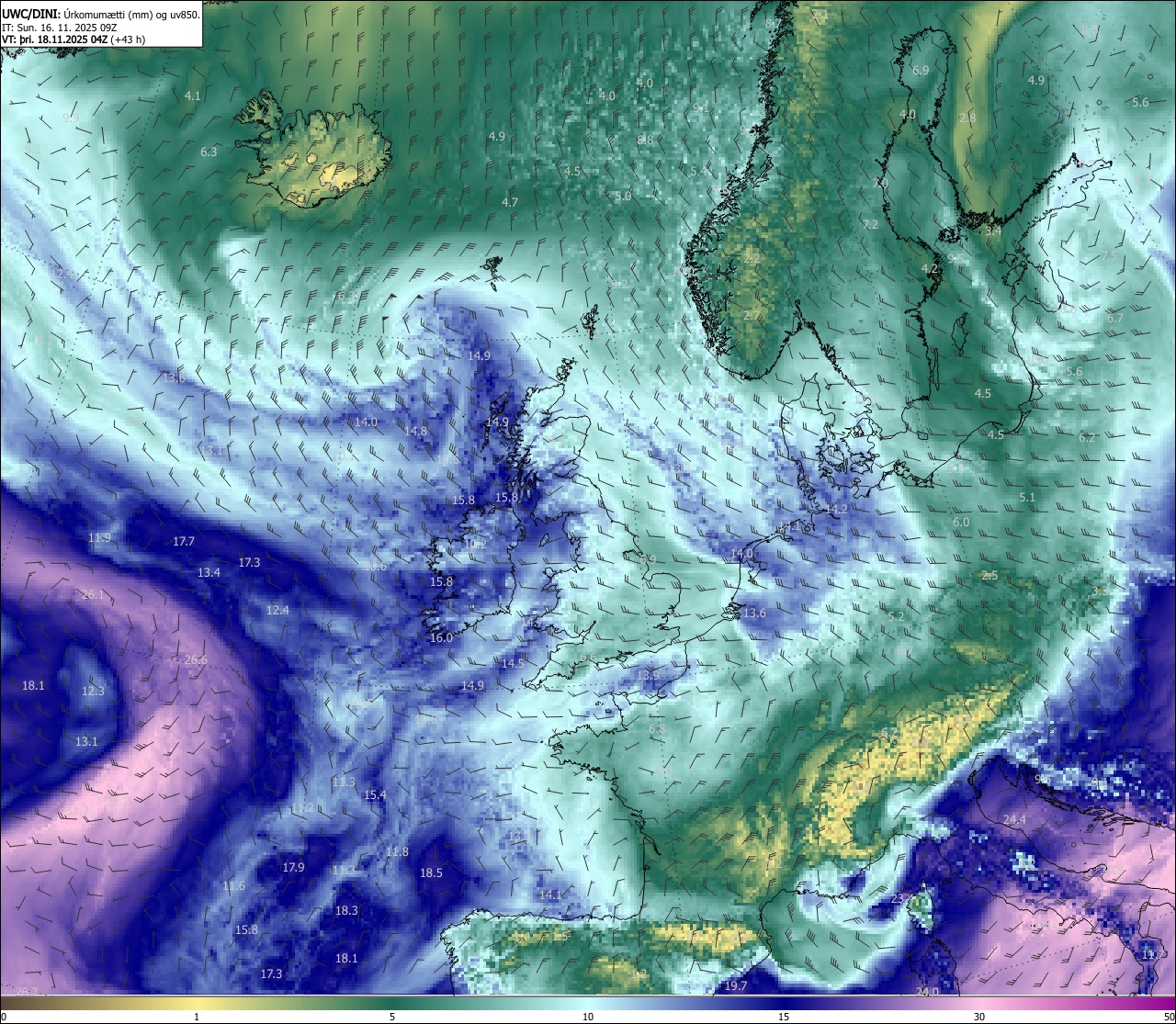Click the 5.1 map value
The width and height of the screenshot is (1176, 1024).
point(1027,498)
